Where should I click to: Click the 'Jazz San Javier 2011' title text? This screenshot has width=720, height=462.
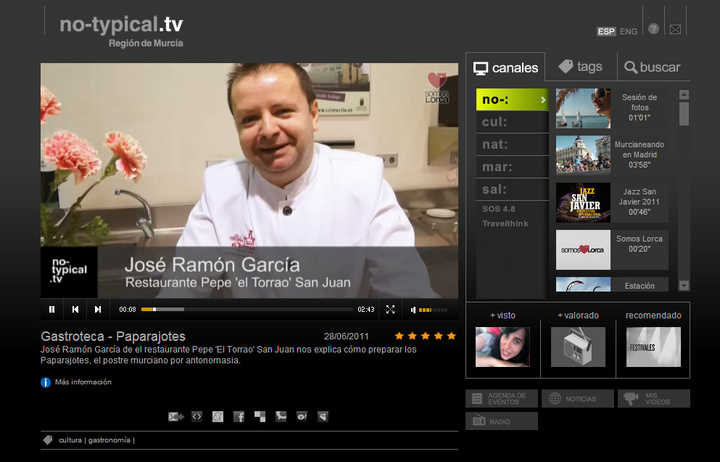coord(639,197)
